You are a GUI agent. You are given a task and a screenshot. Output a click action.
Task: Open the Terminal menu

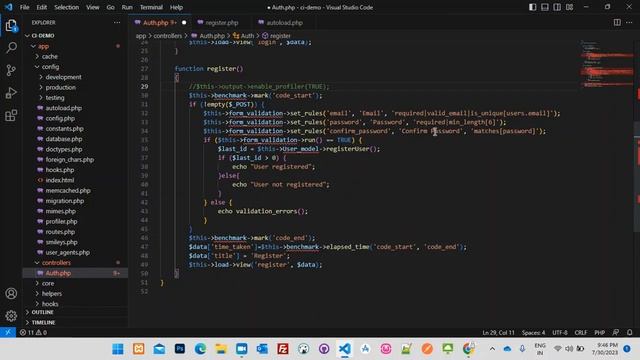tap(151, 7)
